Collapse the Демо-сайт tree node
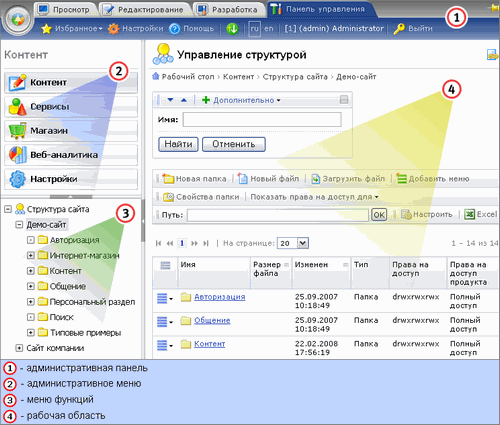The image size is (500, 425). 19,225
